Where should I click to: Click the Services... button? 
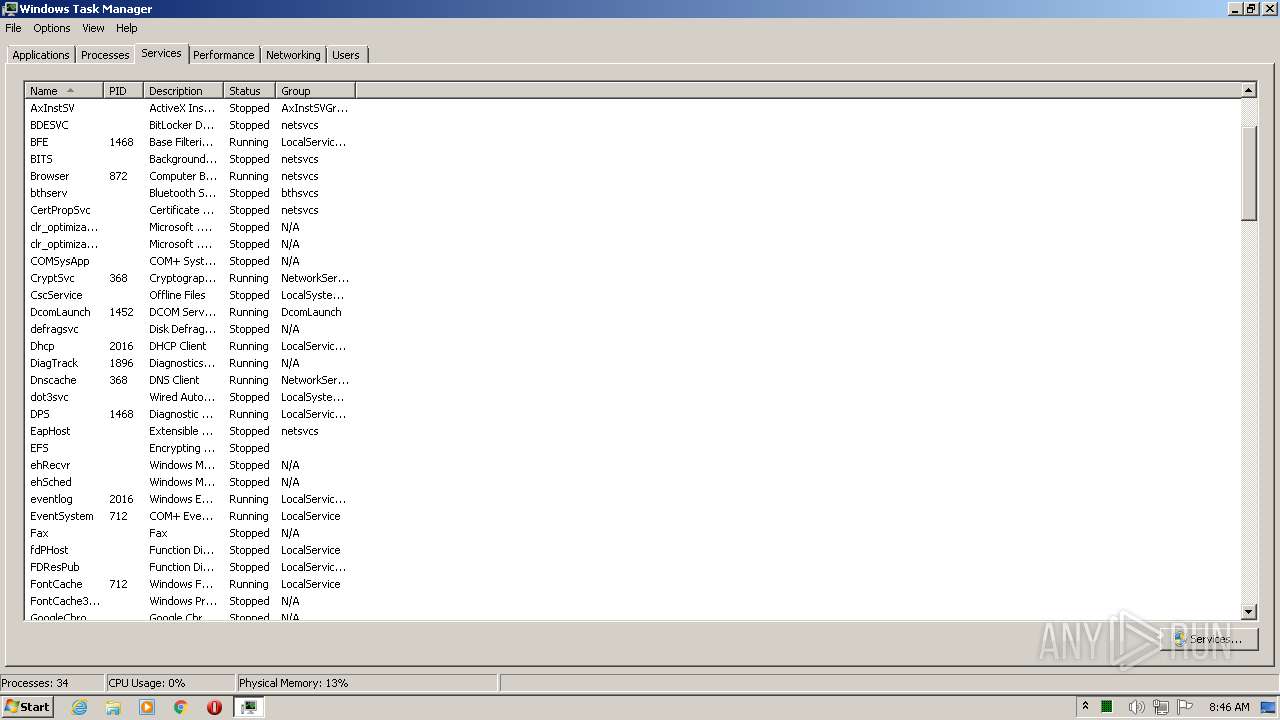coord(1209,639)
